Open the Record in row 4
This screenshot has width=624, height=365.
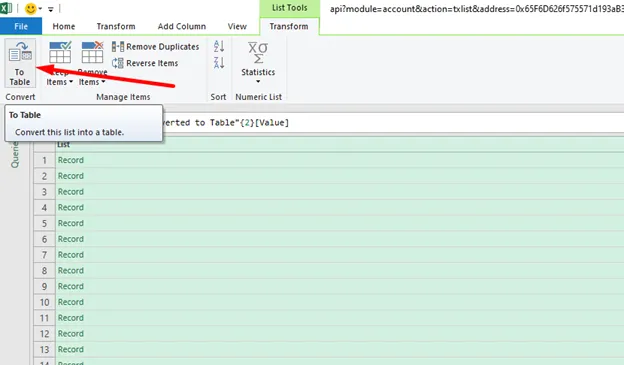[x=70, y=207]
